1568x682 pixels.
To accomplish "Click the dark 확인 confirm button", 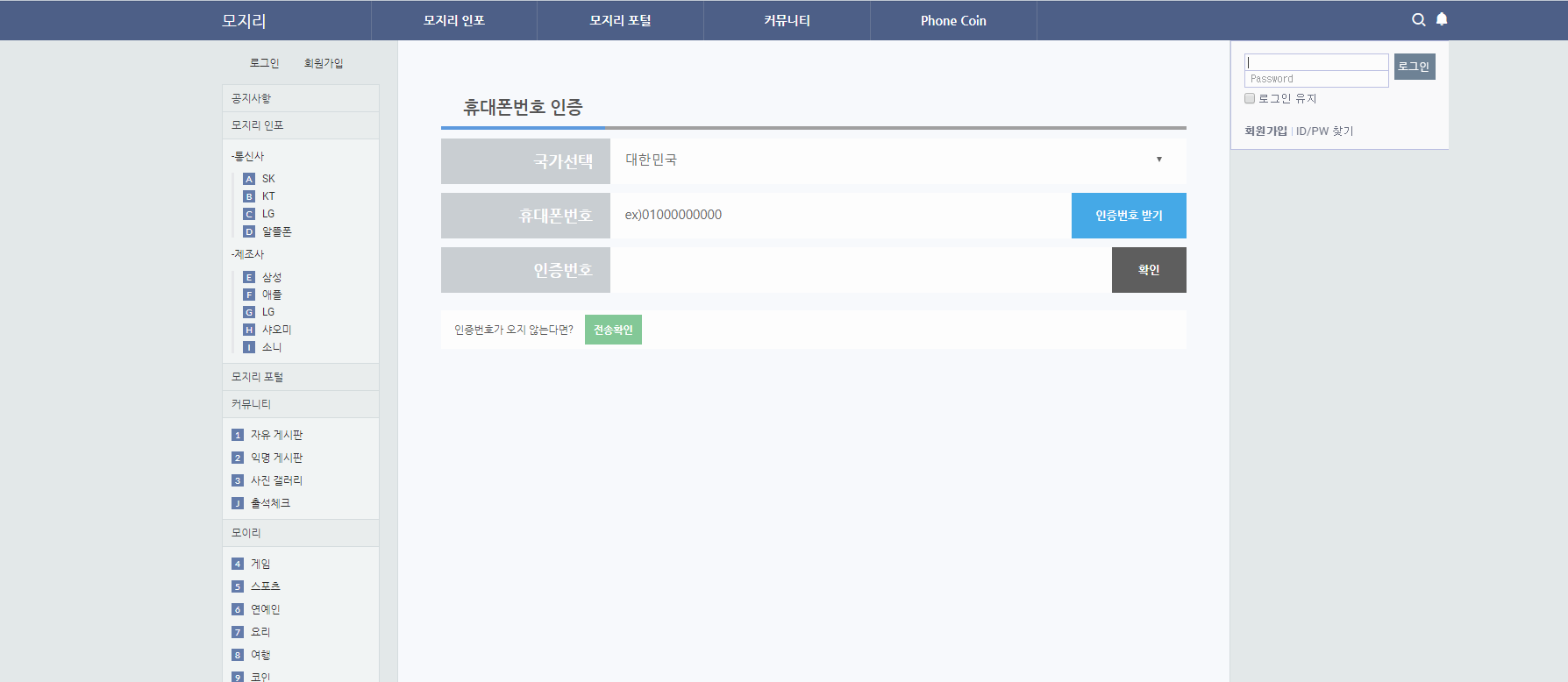I will pos(1149,270).
